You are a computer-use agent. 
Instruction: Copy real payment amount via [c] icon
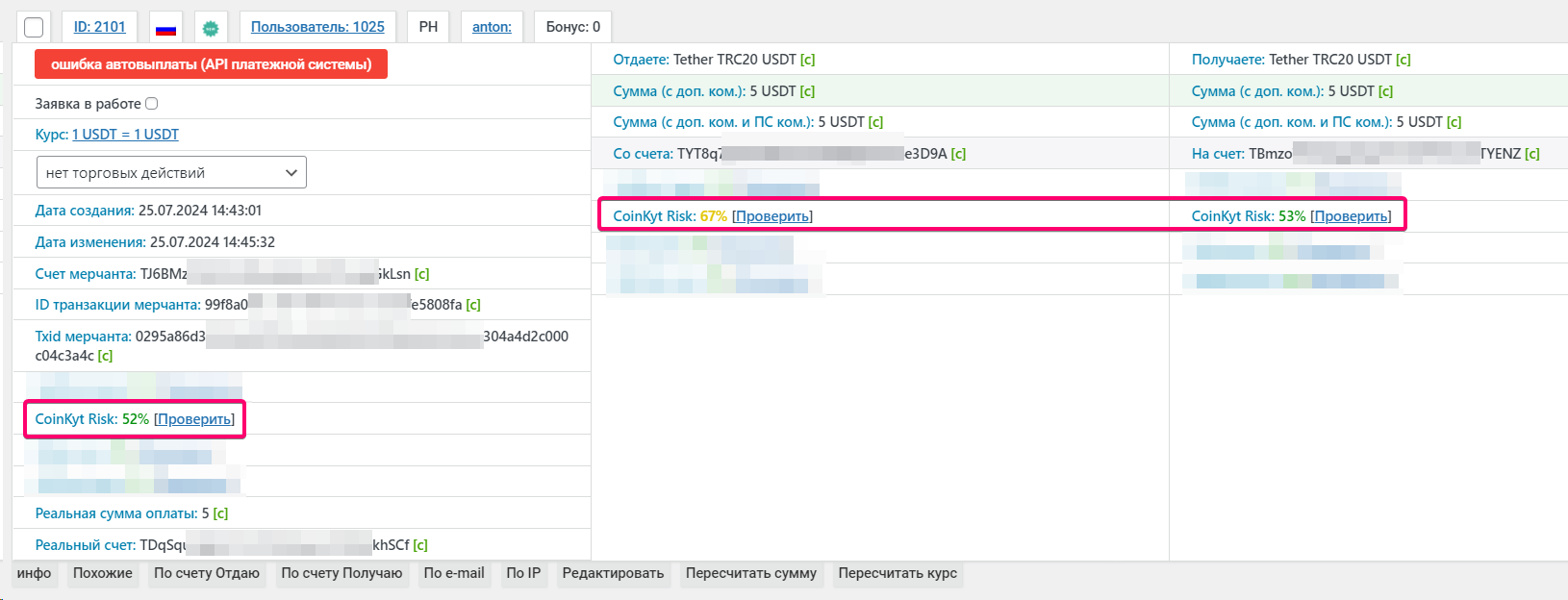pyautogui.click(x=220, y=513)
